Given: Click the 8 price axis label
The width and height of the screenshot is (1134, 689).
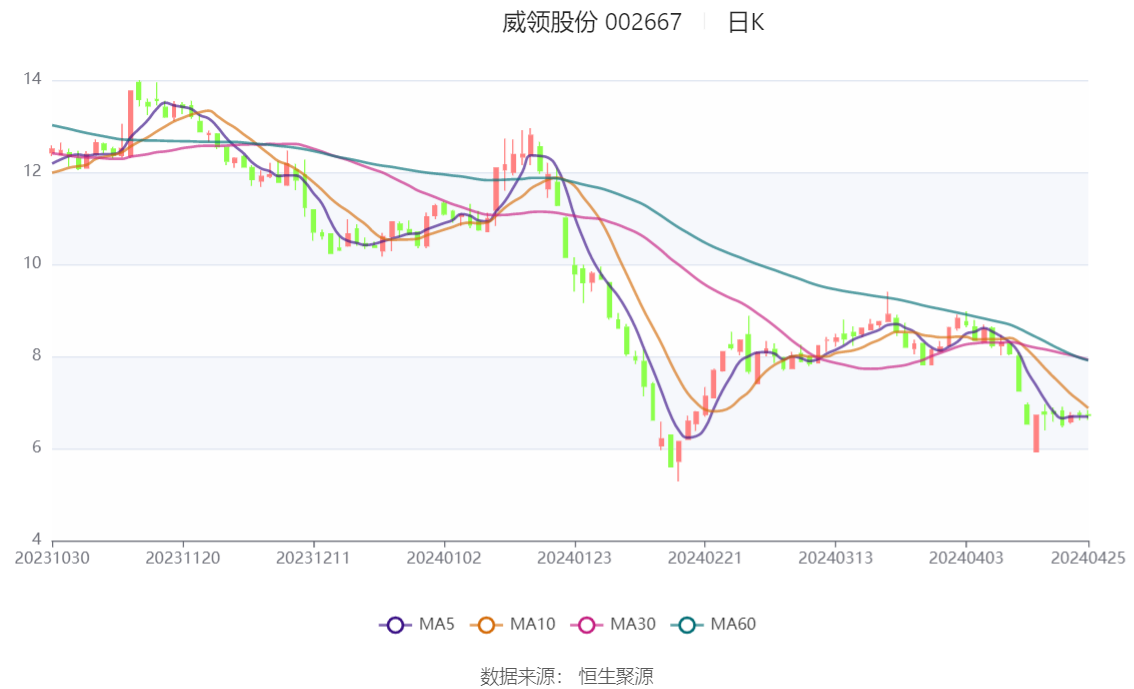Looking at the screenshot, I should [x=36, y=356].
